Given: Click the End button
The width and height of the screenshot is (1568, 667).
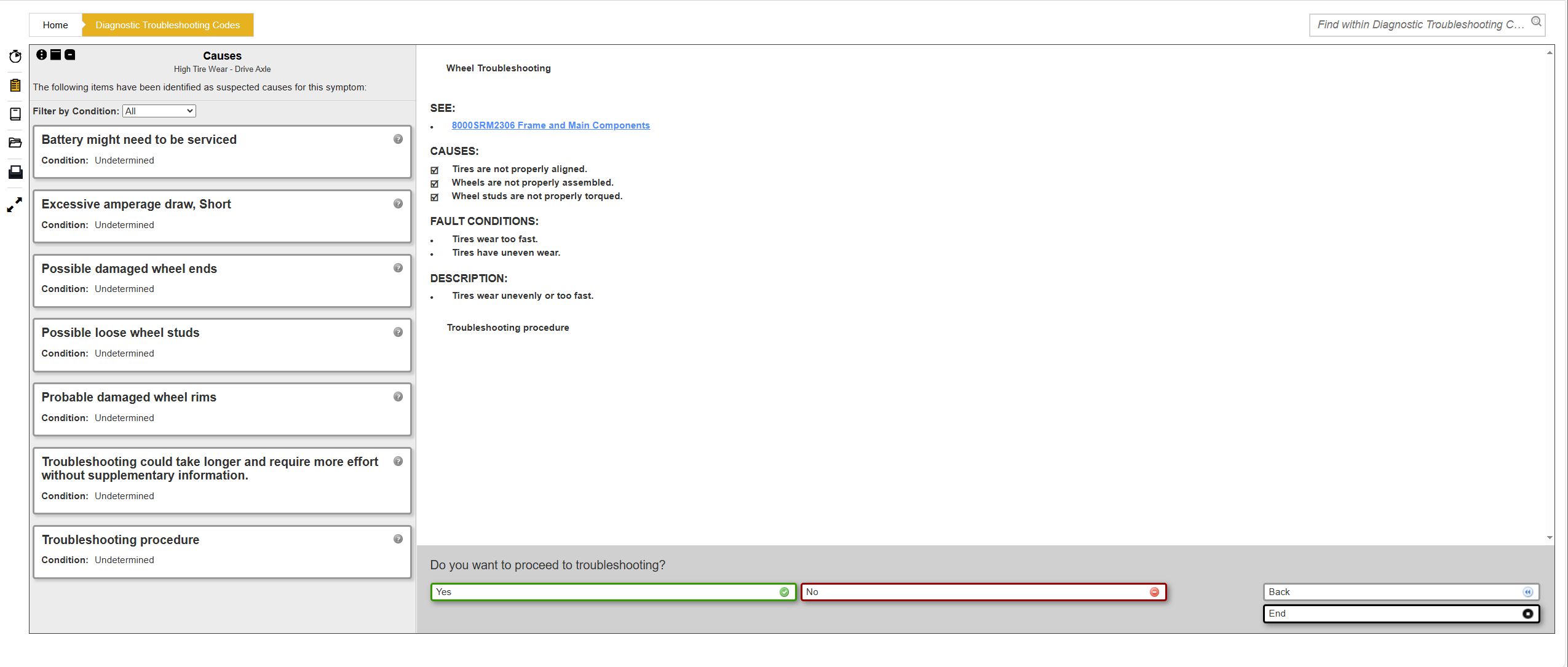Looking at the screenshot, I should point(1401,614).
